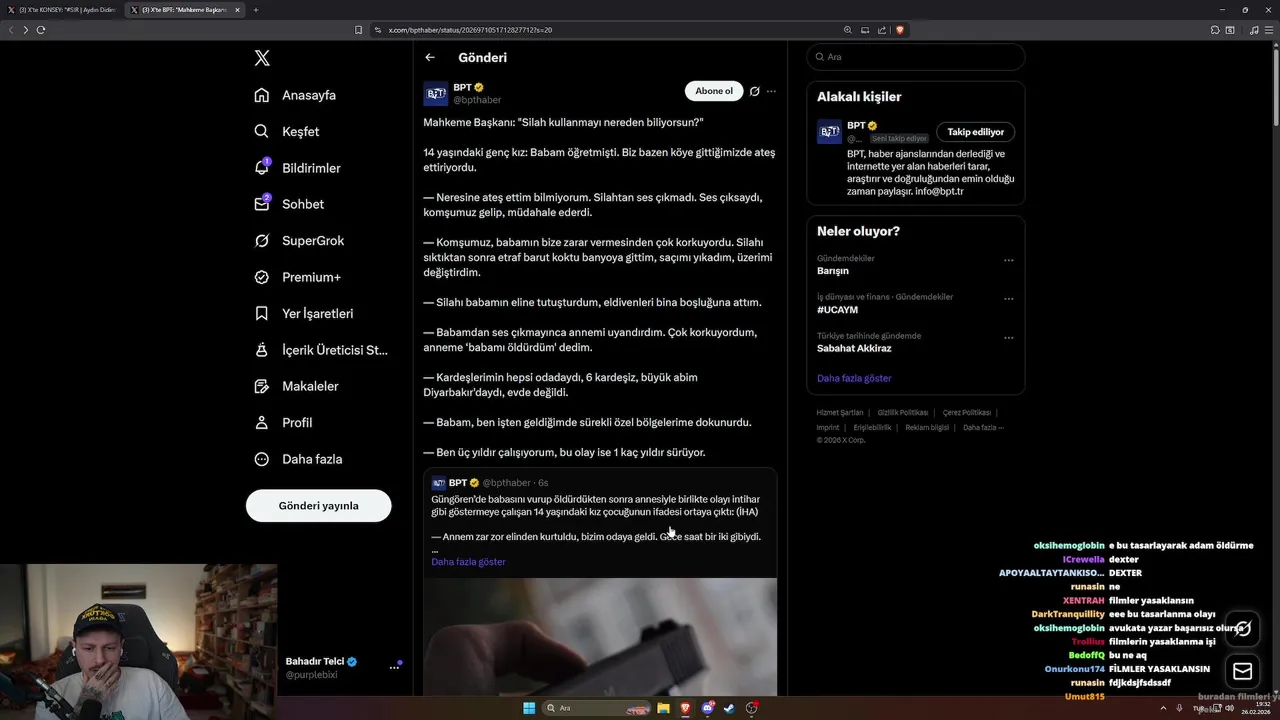Open Erişilebilirlik footer link

point(872,428)
